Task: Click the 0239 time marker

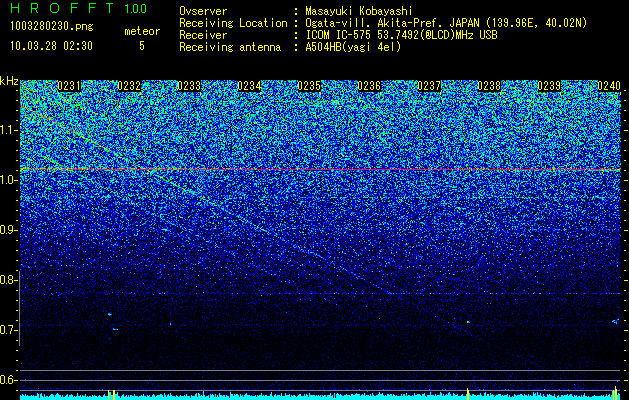Action: pos(549,86)
